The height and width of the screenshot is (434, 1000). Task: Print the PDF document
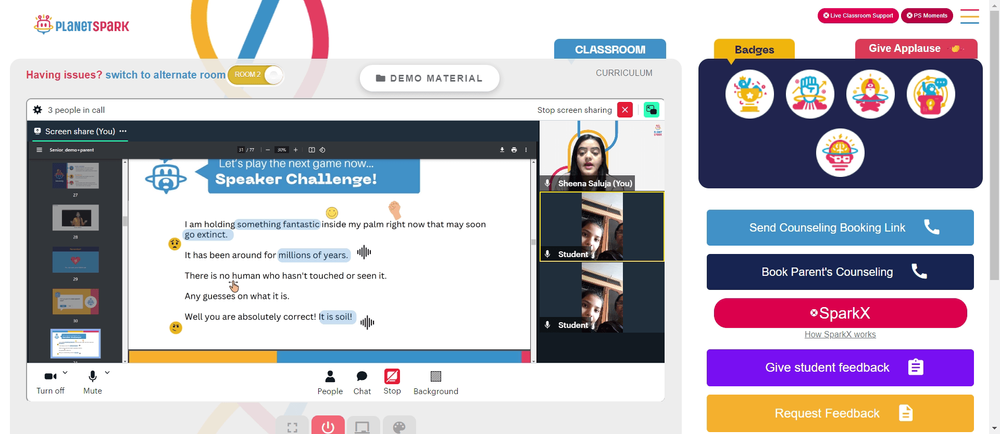[x=514, y=150]
